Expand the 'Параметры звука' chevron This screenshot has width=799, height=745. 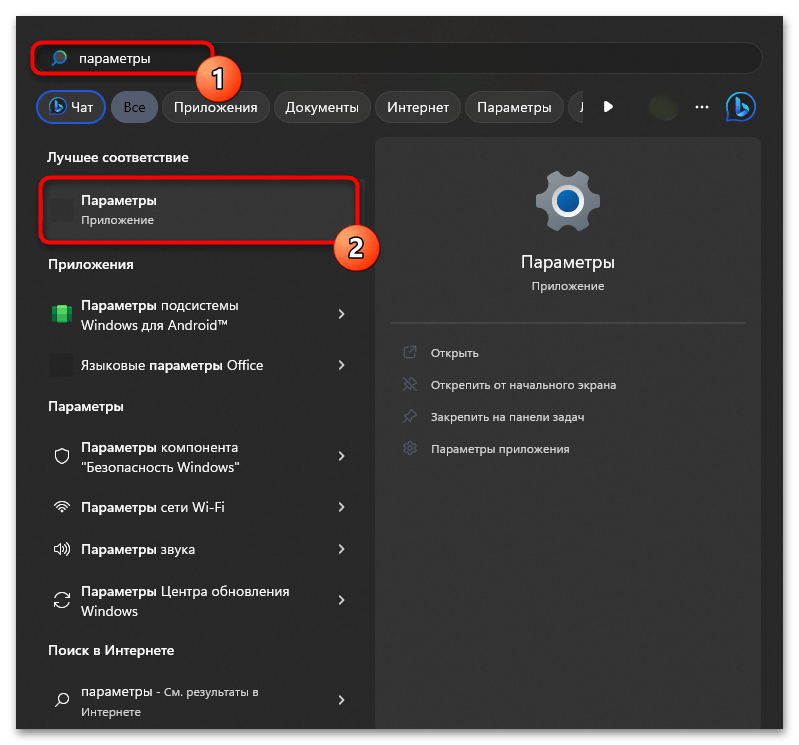(341, 549)
